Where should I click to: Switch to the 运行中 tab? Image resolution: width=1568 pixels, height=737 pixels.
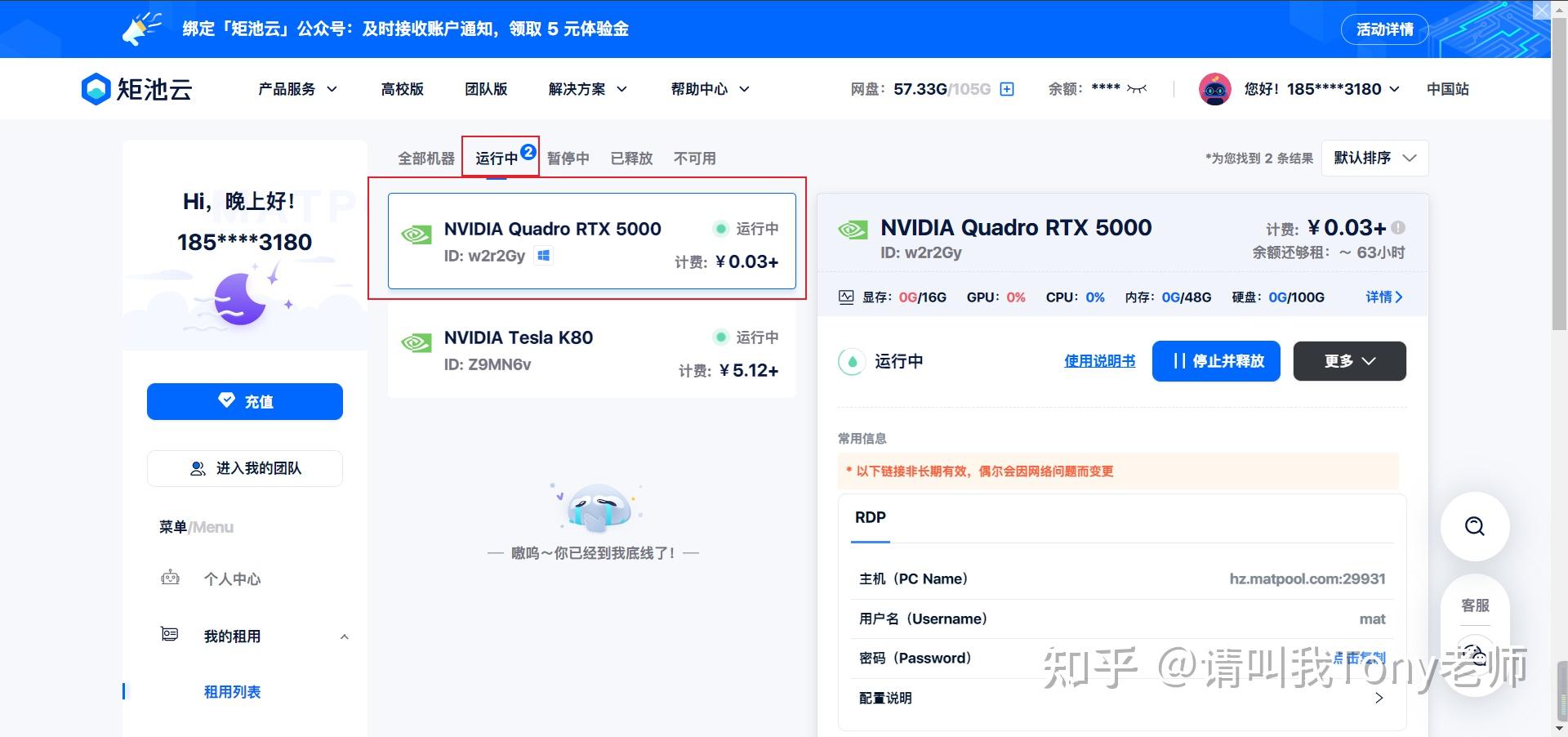497,159
